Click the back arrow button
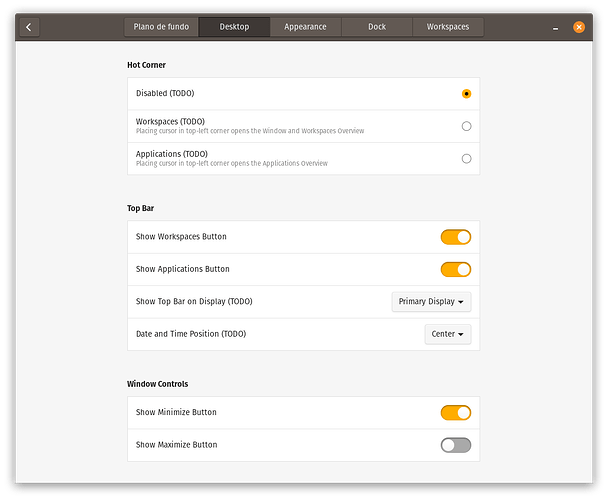The width and height of the screenshot is (608, 500). (29, 27)
